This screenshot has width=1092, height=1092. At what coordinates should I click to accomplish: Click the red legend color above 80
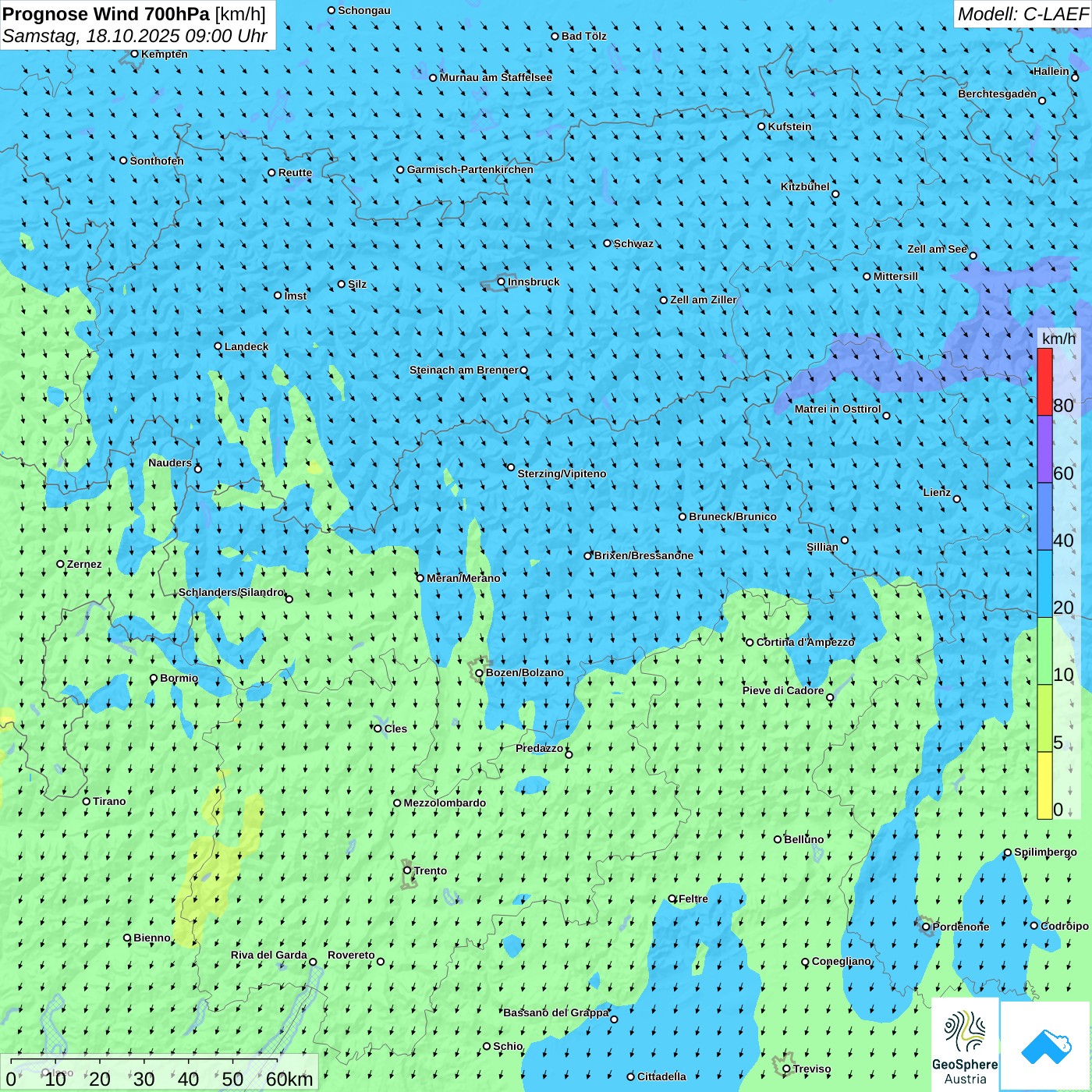click(x=1044, y=381)
